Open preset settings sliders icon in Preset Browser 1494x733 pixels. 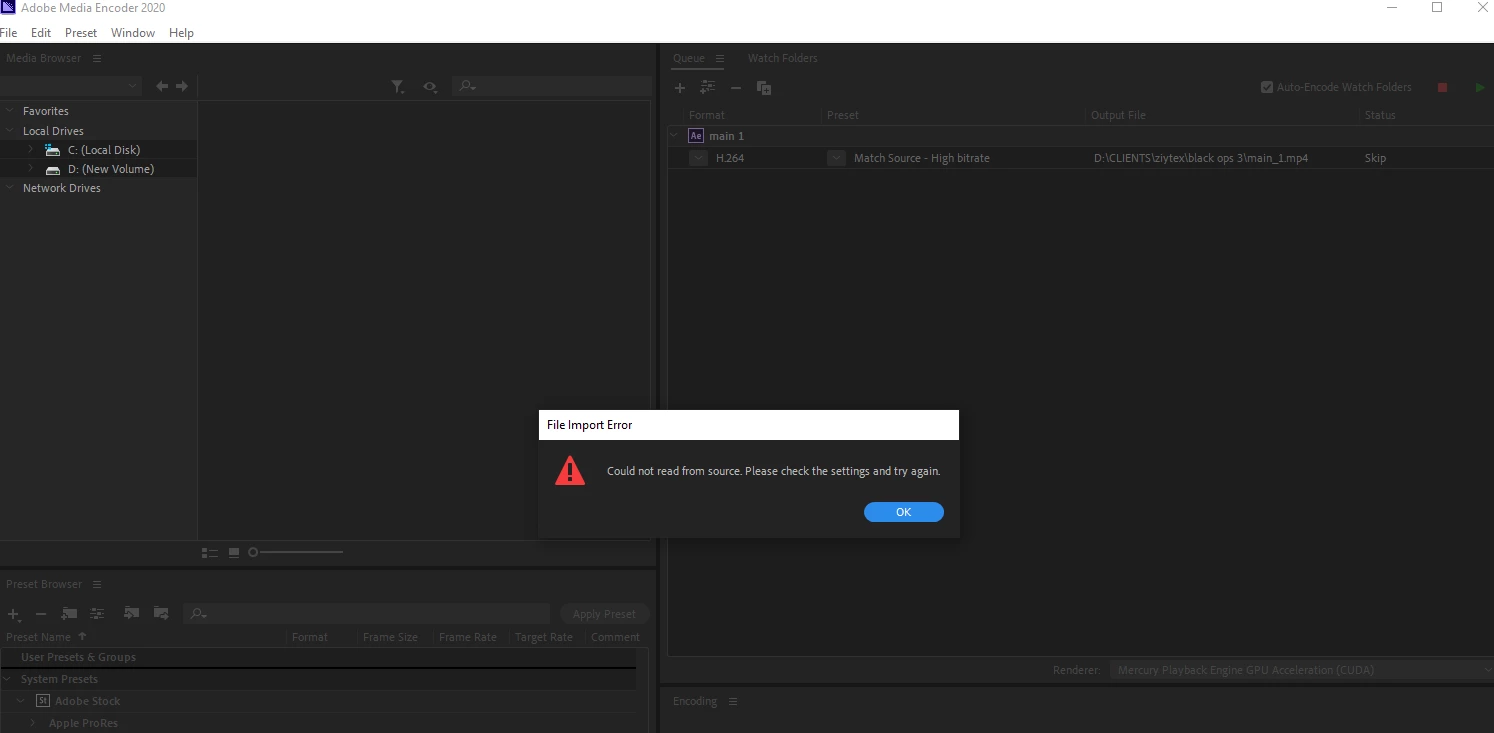pos(97,613)
